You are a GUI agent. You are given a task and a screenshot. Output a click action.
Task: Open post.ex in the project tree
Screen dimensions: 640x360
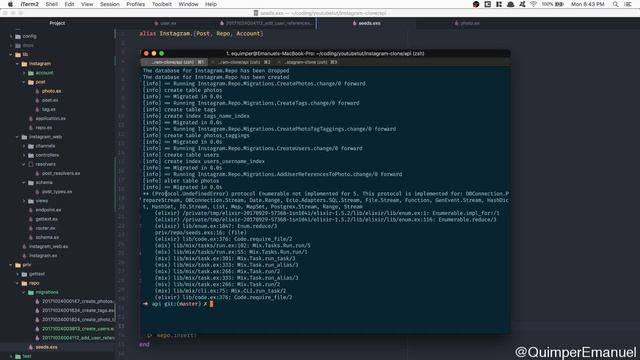pos(50,100)
